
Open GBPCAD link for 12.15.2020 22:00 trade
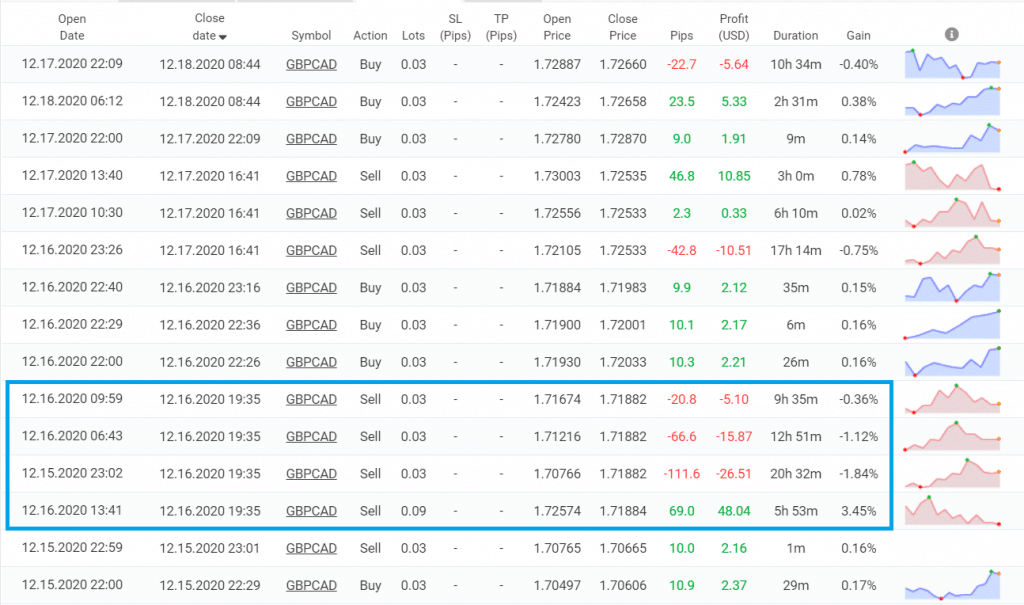311,585
